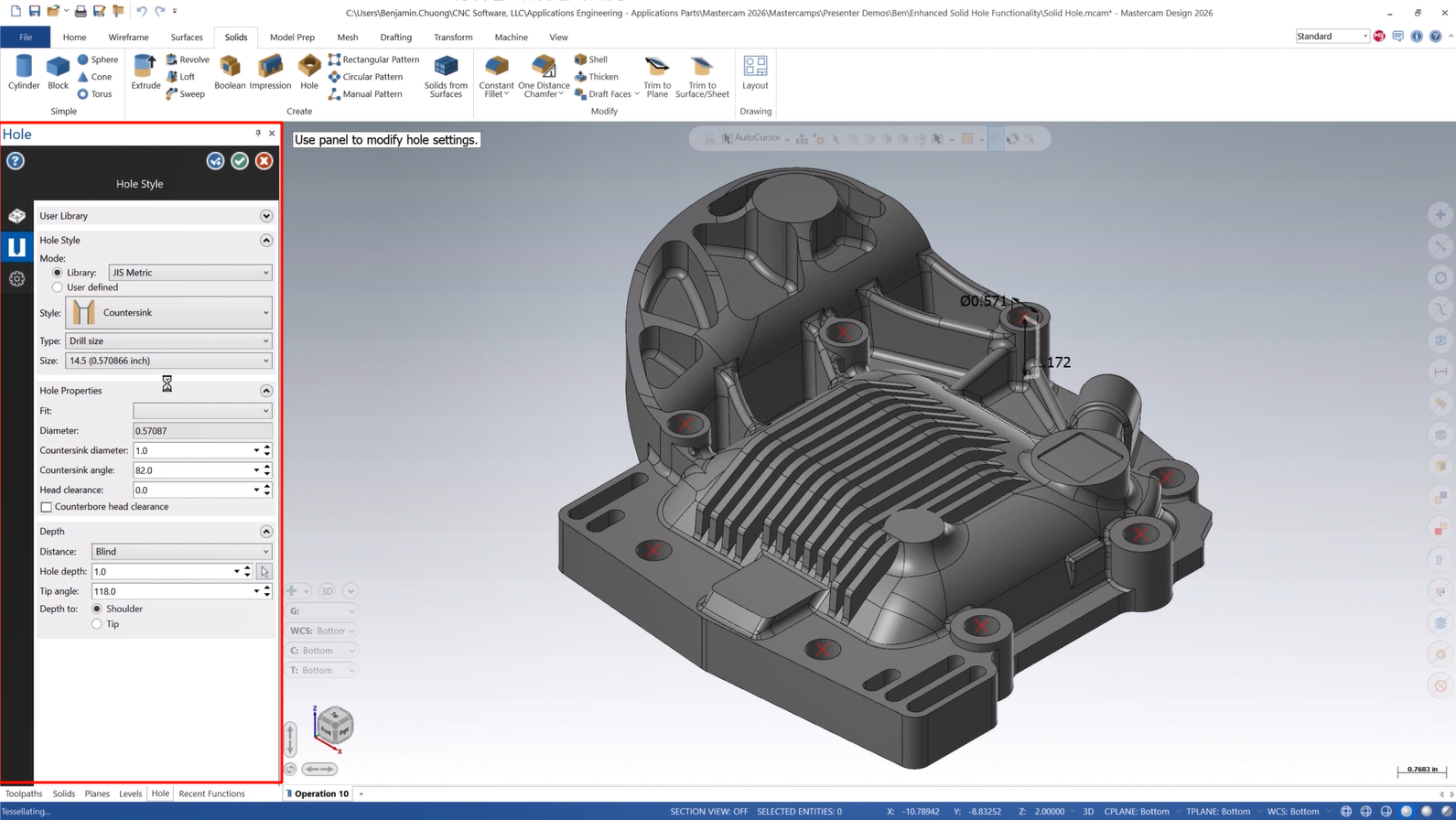Select Circular Pattern
This screenshot has height=820, width=1456.
[x=365, y=77]
